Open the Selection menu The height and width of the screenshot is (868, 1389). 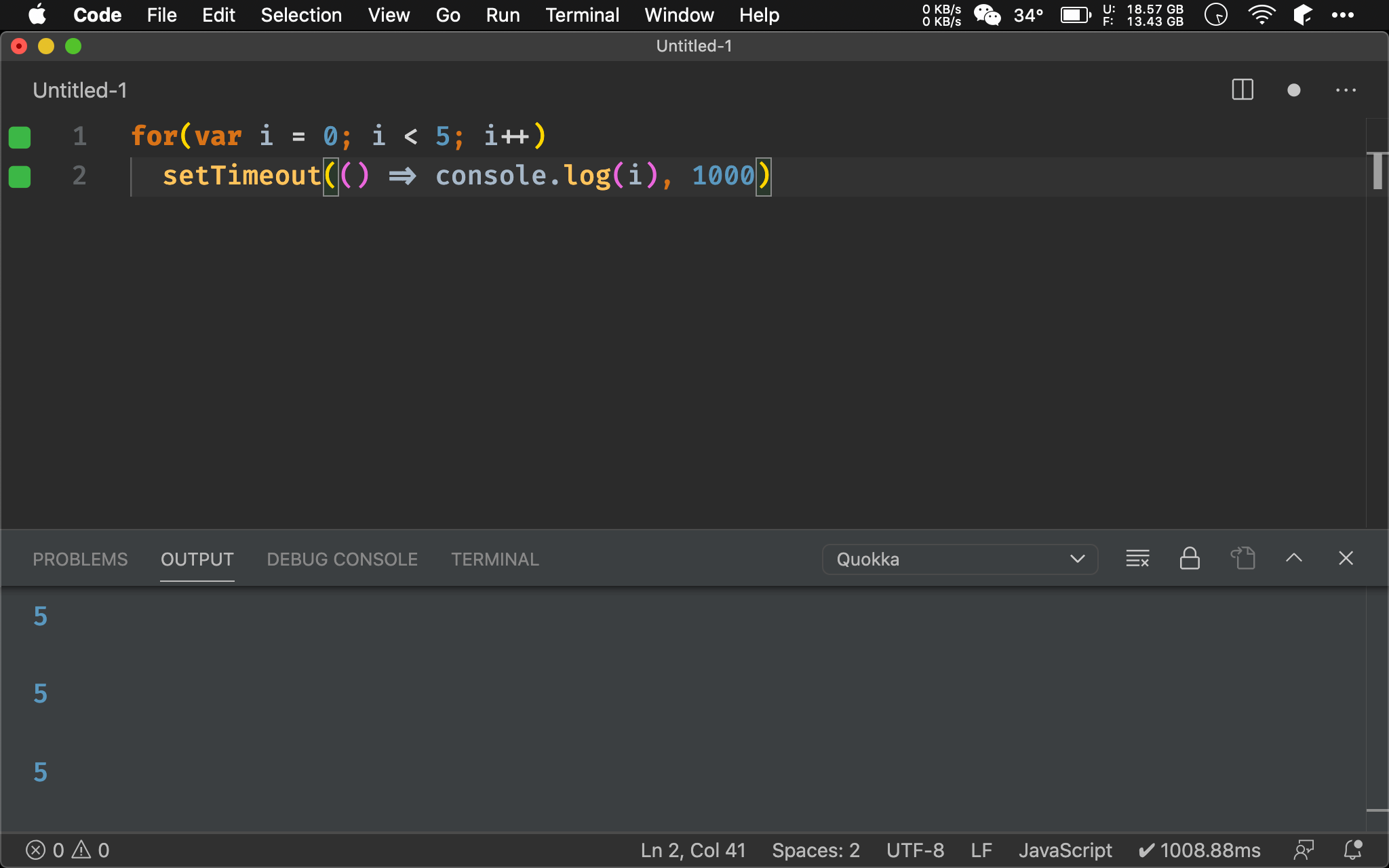(301, 15)
